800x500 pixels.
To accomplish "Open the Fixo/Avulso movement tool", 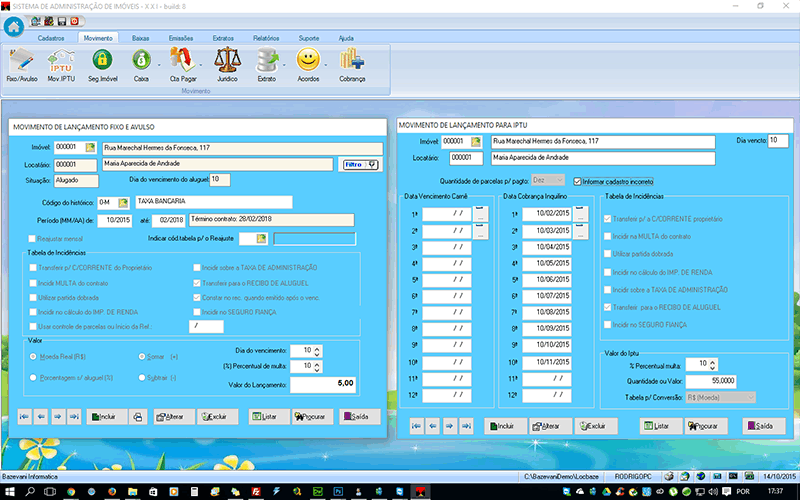I will click(21, 65).
